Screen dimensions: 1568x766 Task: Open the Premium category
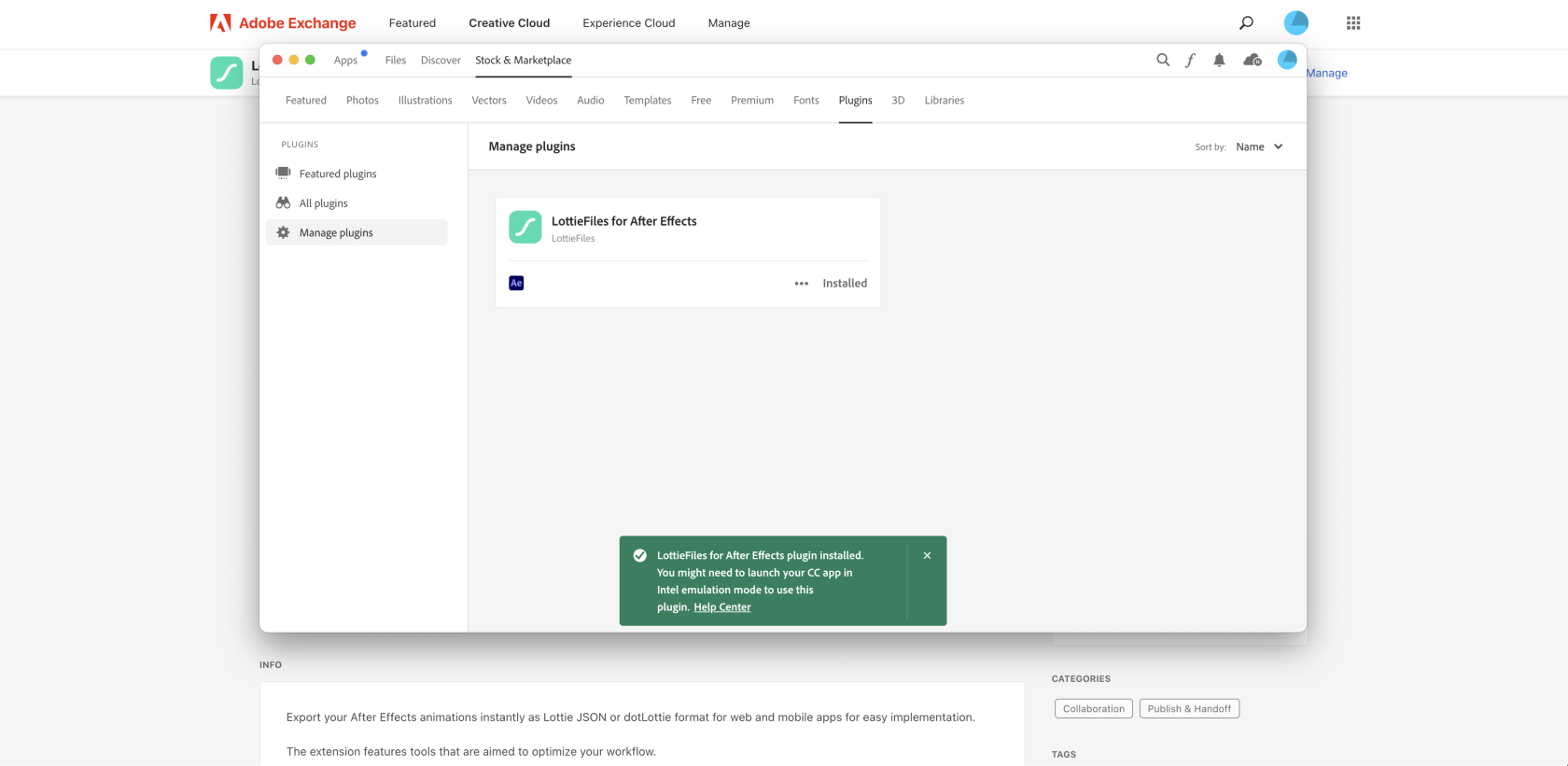[x=752, y=100]
